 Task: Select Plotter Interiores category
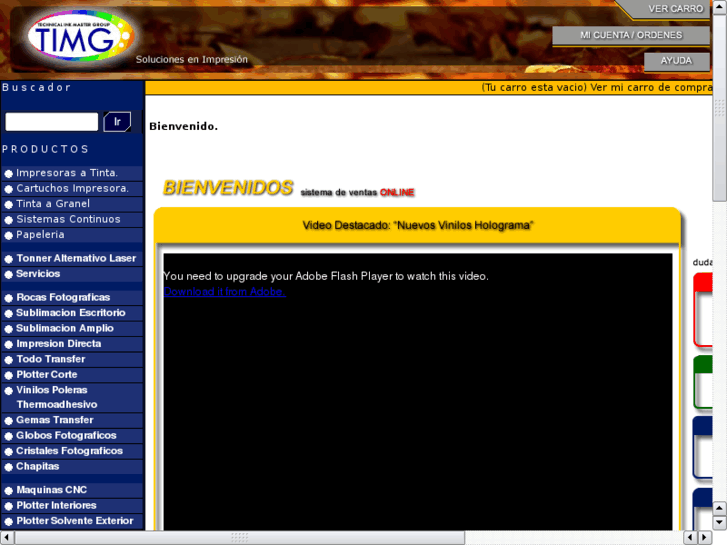point(57,505)
